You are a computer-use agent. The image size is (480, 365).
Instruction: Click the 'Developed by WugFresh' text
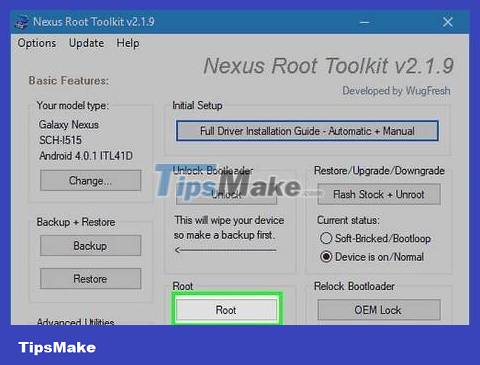pyautogui.click(x=396, y=91)
